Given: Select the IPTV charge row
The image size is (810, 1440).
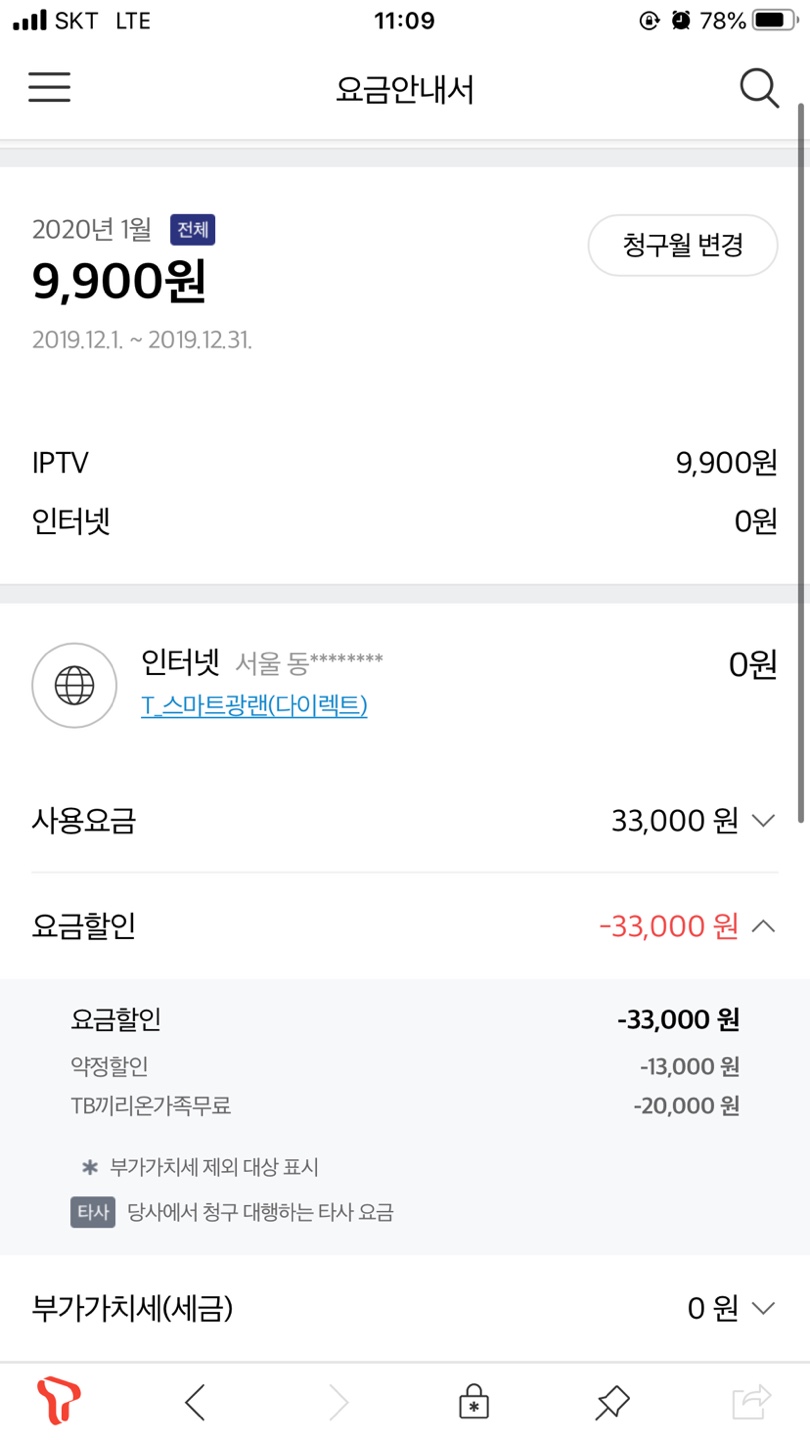Looking at the screenshot, I should coord(404,462).
